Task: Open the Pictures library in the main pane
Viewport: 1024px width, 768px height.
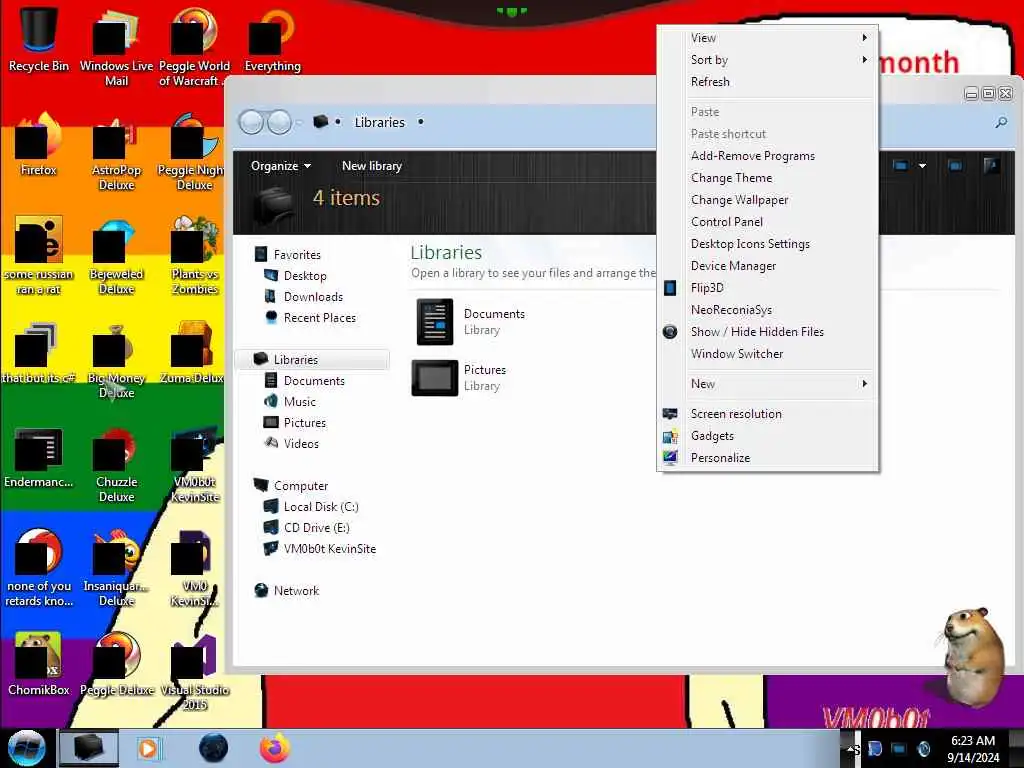Action: 460,377
